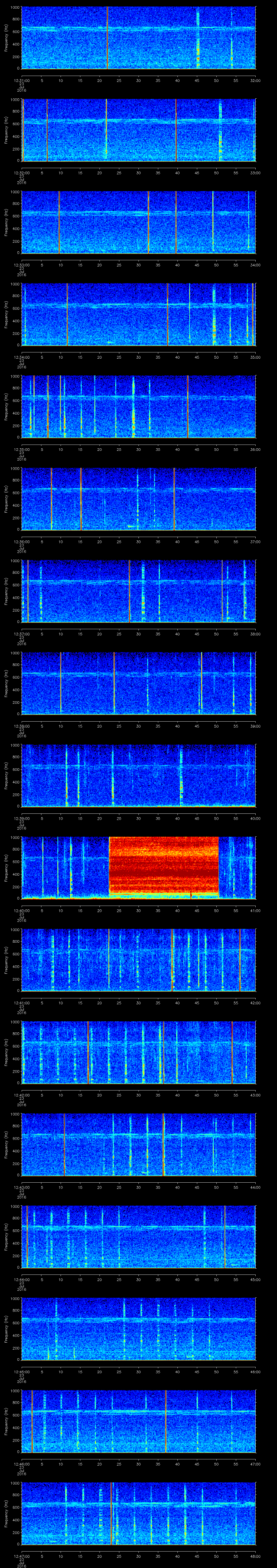Click the red vertical line near 37 seconds in 12:46 spectrogram
Image resolution: width=277 pixels, height=1568 pixels.
166,1421
